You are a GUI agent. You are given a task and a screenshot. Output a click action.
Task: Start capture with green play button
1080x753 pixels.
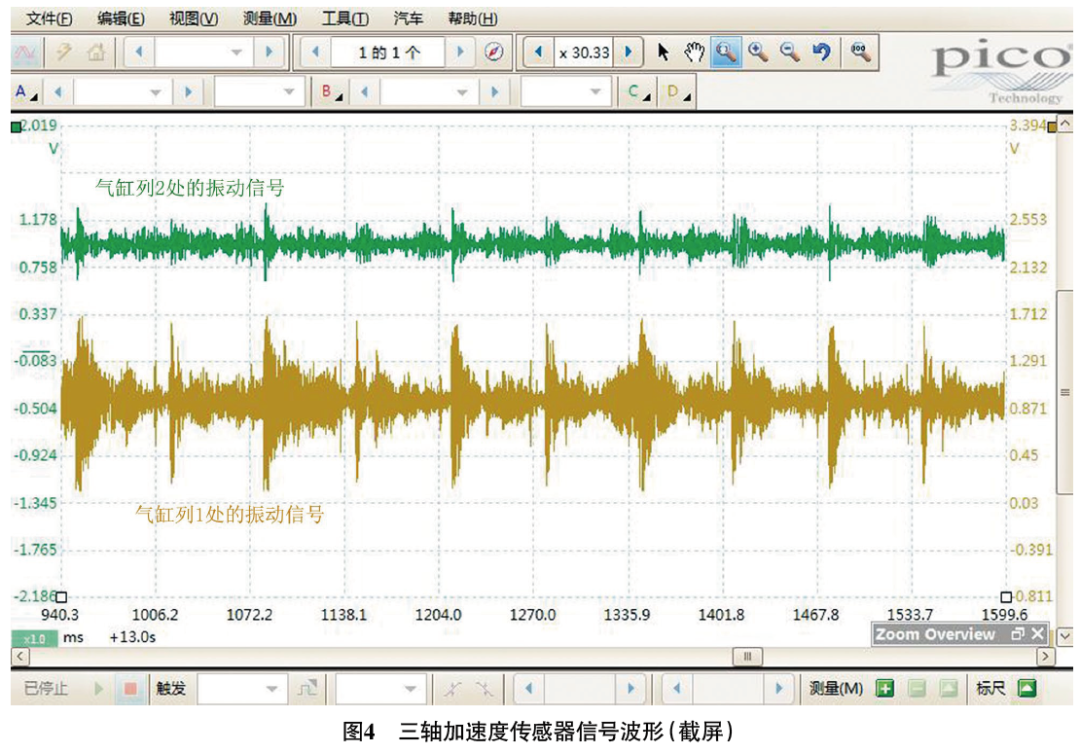click(98, 688)
